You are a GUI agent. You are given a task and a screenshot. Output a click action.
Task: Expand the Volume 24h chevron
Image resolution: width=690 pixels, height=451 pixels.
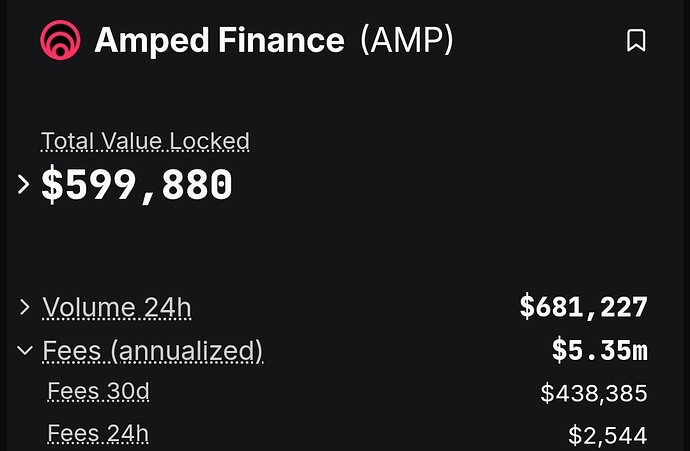(x=25, y=307)
